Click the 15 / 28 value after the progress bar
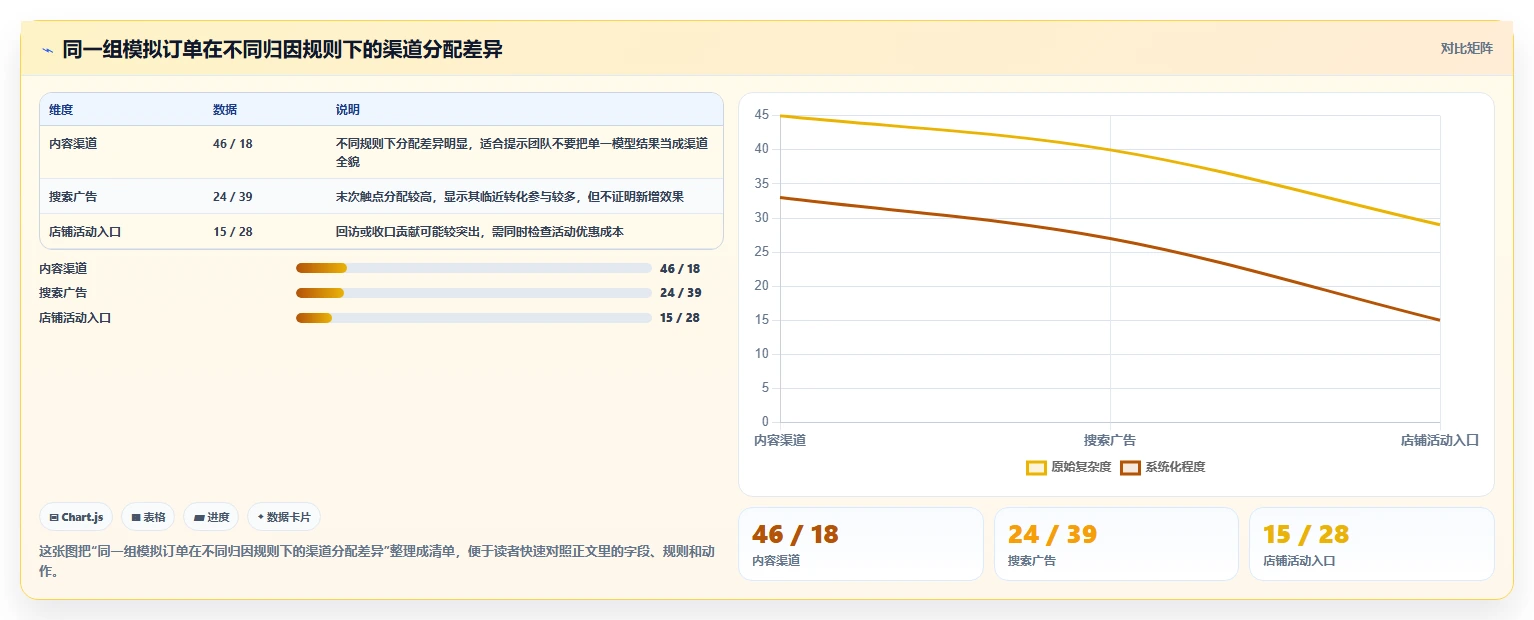This screenshot has height=620, width=1534. pos(680,318)
